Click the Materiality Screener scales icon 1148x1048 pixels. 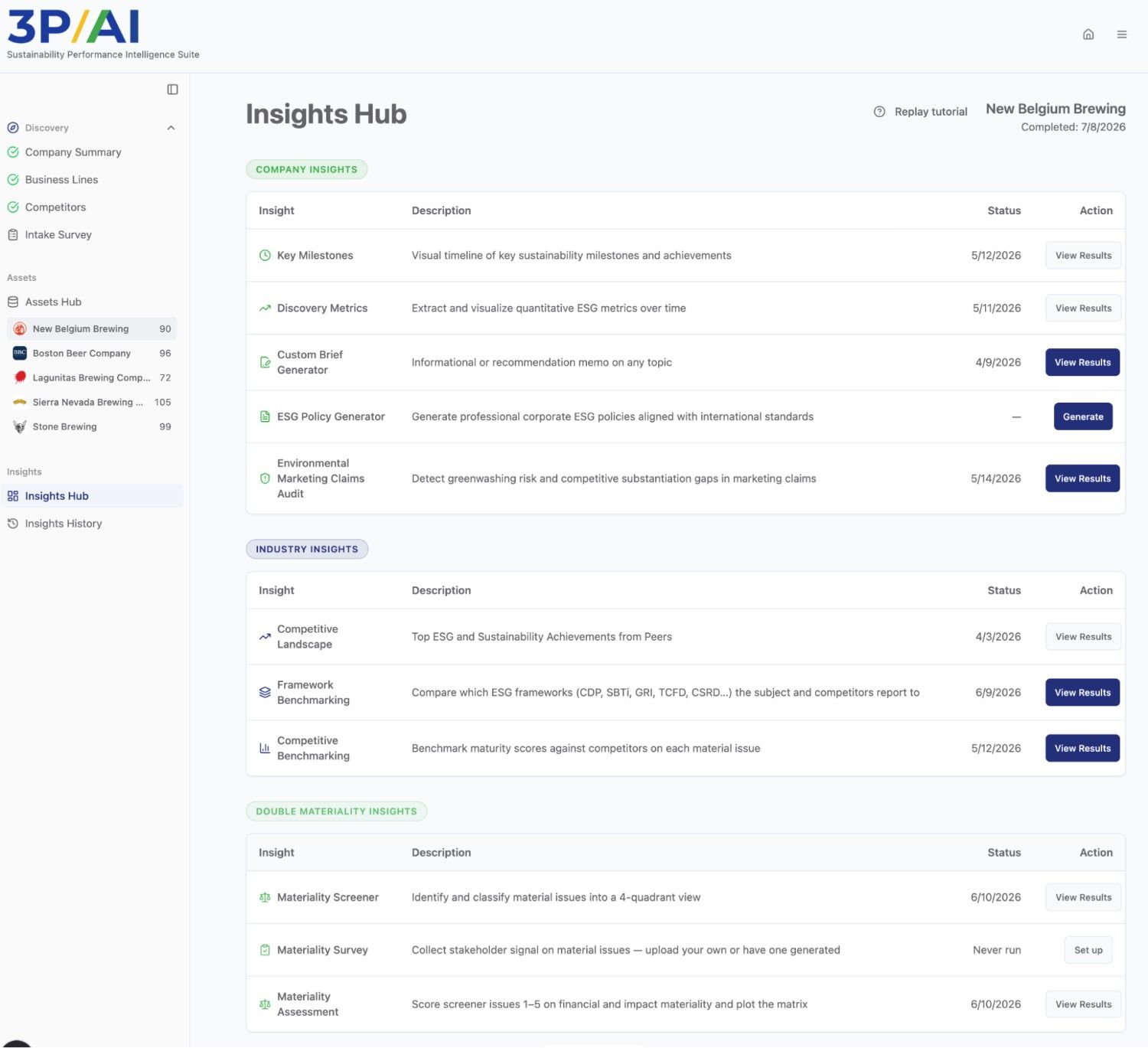(x=265, y=898)
